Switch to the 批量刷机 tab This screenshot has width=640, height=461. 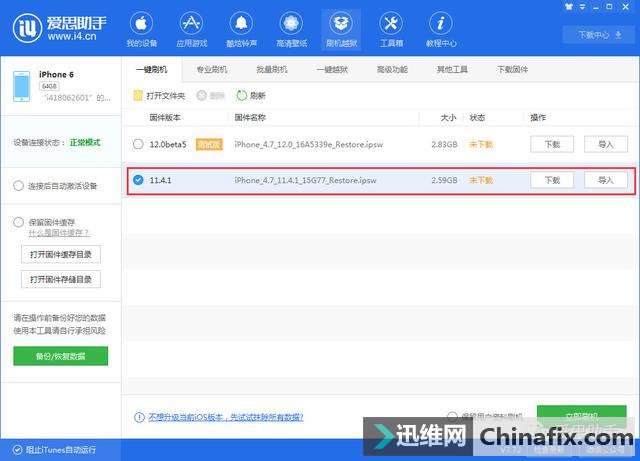click(x=271, y=69)
